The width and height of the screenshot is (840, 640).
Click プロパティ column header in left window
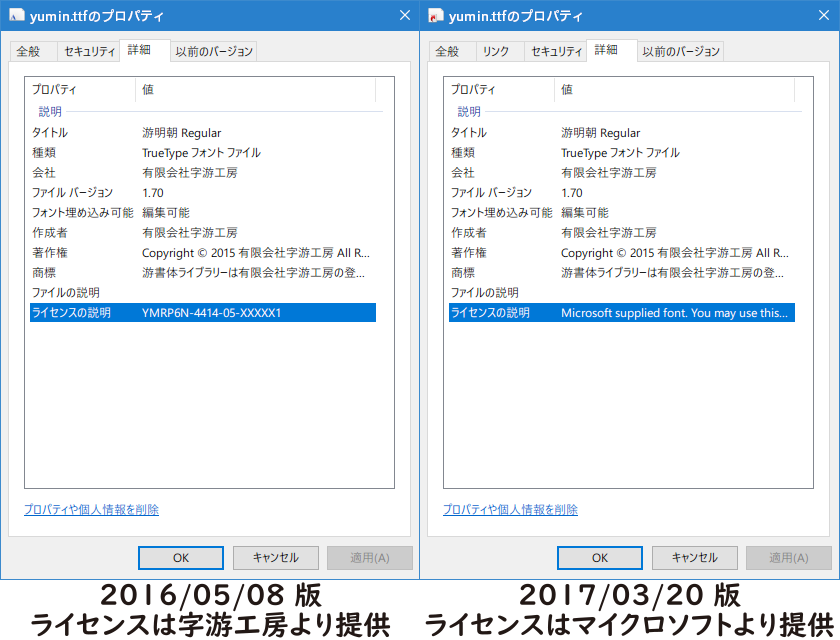click(80, 89)
